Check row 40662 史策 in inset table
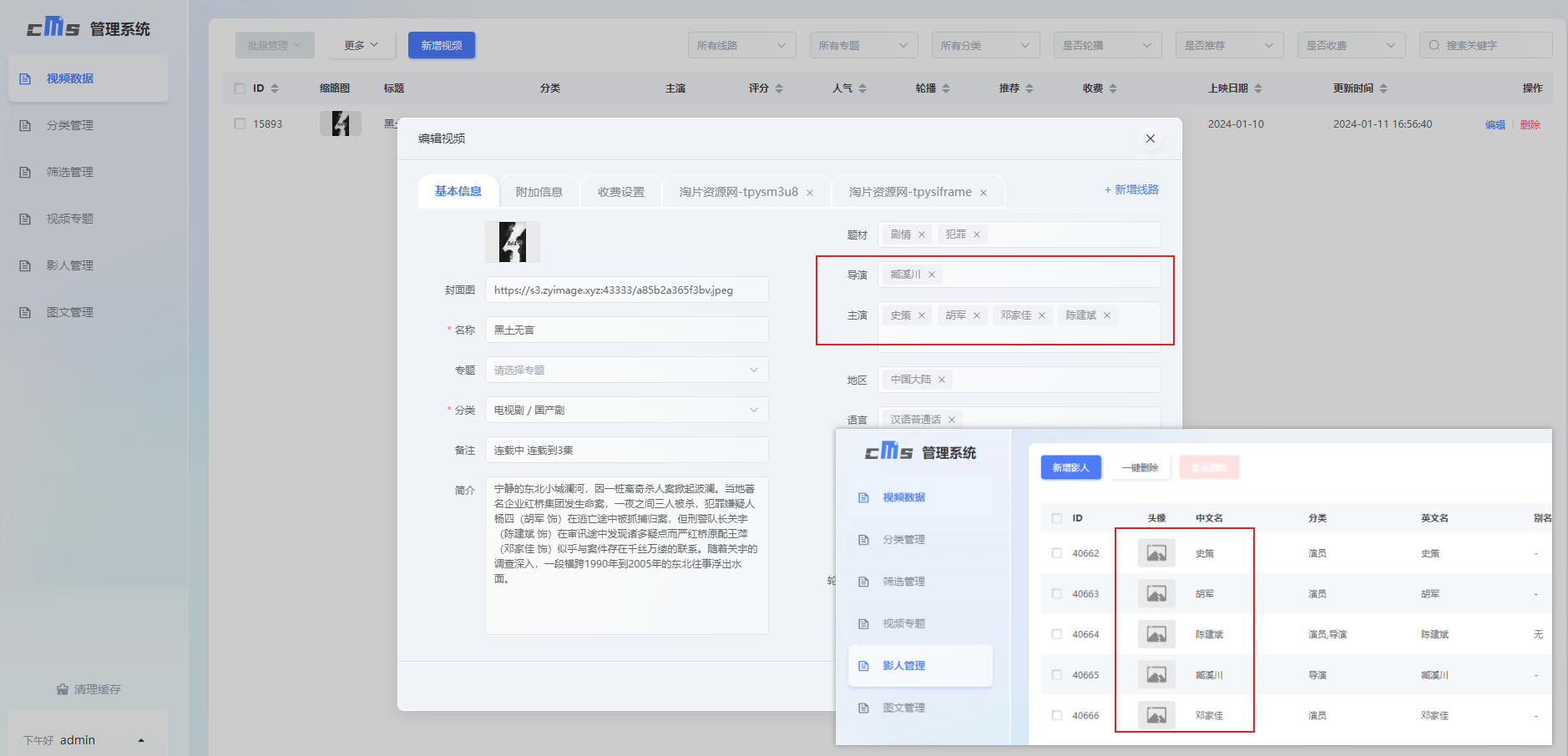This screenshot has width=1568, height=756. pyautogui.click(x=1057, y=553)
